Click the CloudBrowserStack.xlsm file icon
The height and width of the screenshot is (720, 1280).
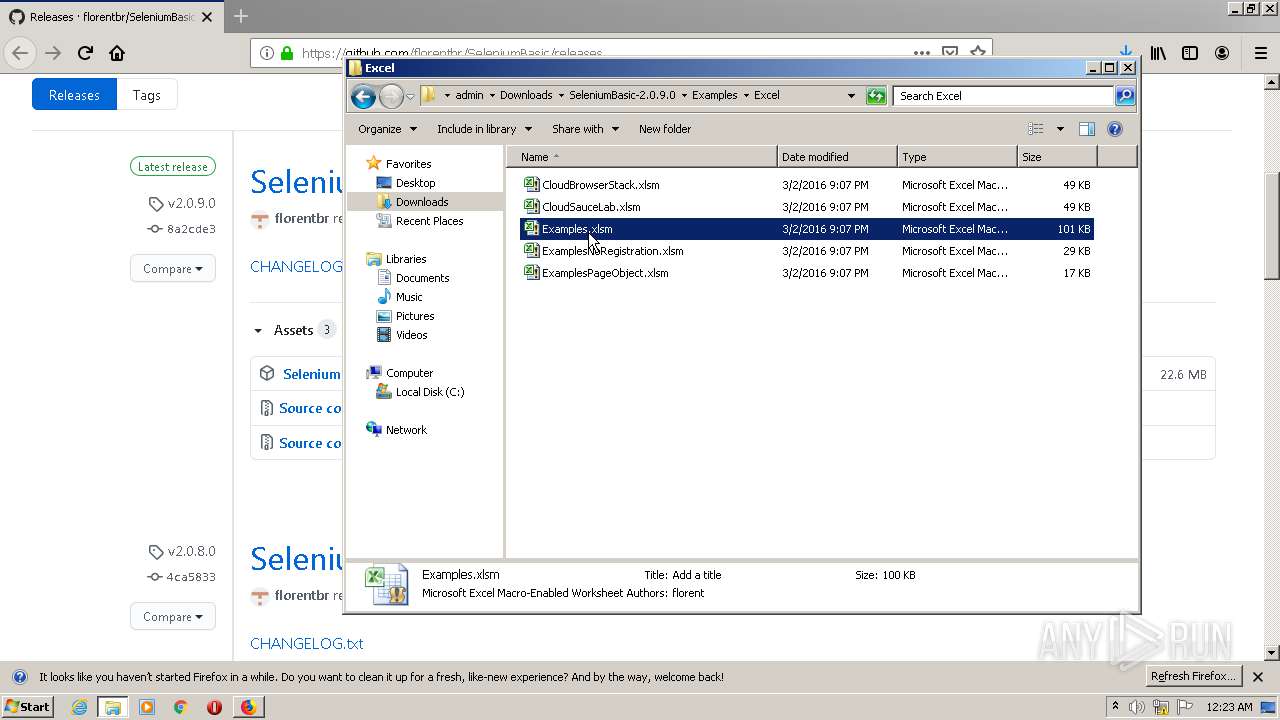(x=532, y=185)
